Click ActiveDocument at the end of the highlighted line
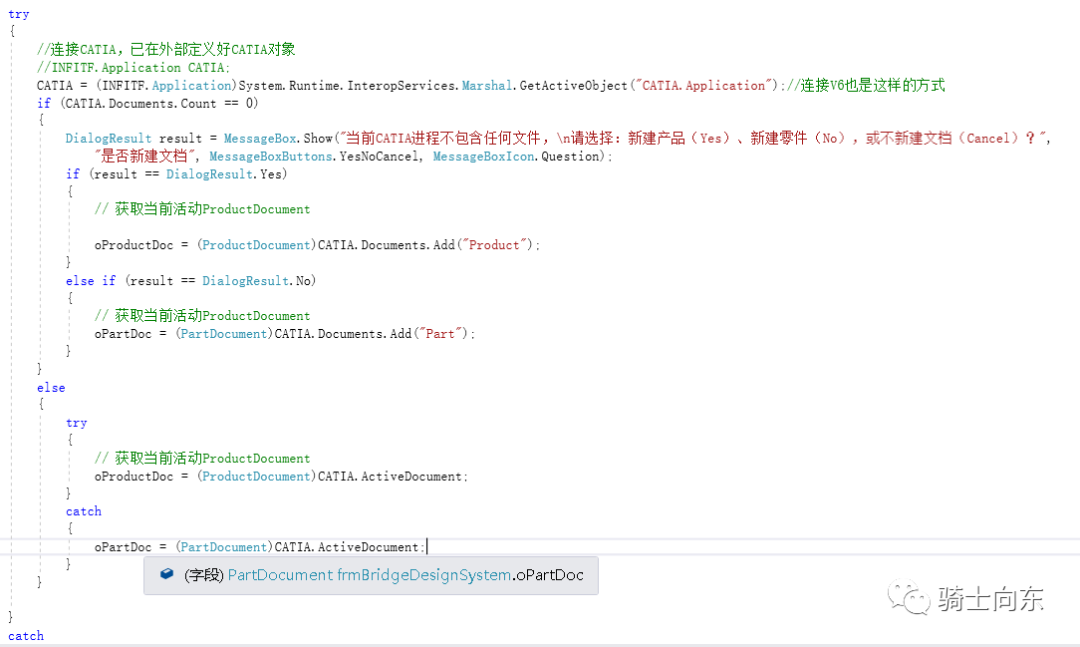This screenshot has height=647, width=1080. point(368,547)
